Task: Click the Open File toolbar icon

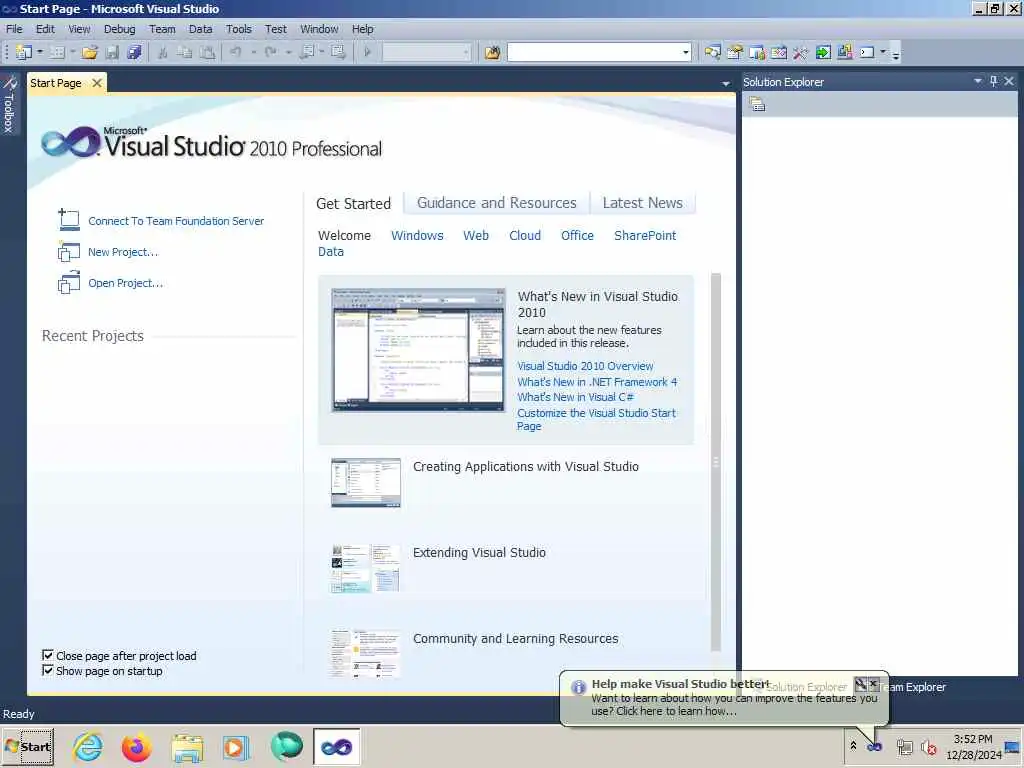Action: [89, 52]
